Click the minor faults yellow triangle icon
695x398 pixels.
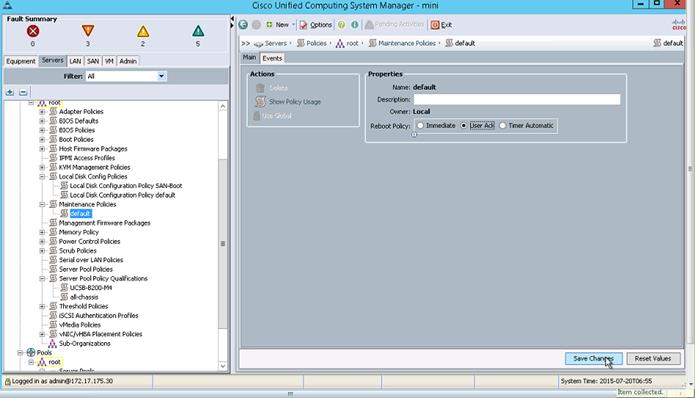pyautogui.click(x=143, y=31)
